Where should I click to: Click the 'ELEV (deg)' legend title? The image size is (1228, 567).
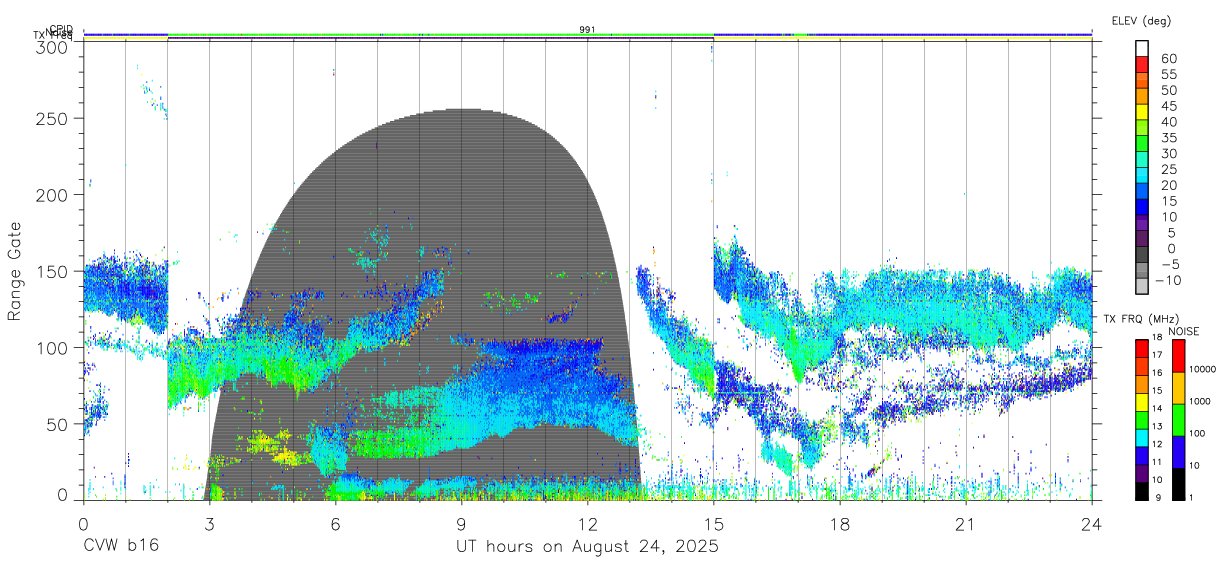[x=1142, y=21]
